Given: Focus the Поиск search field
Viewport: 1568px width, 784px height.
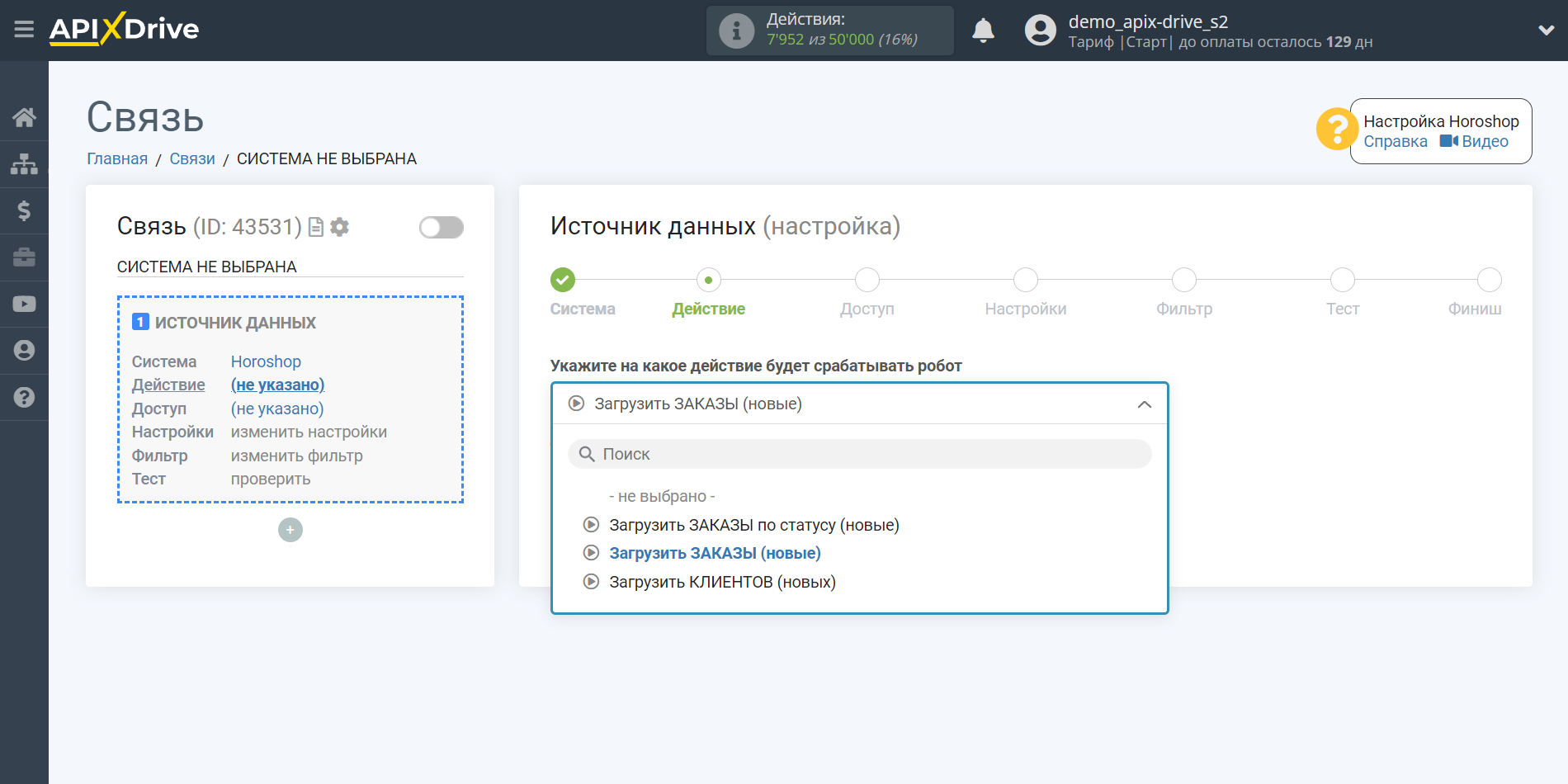Looking at the screenshot, I should tap(859, 454).
